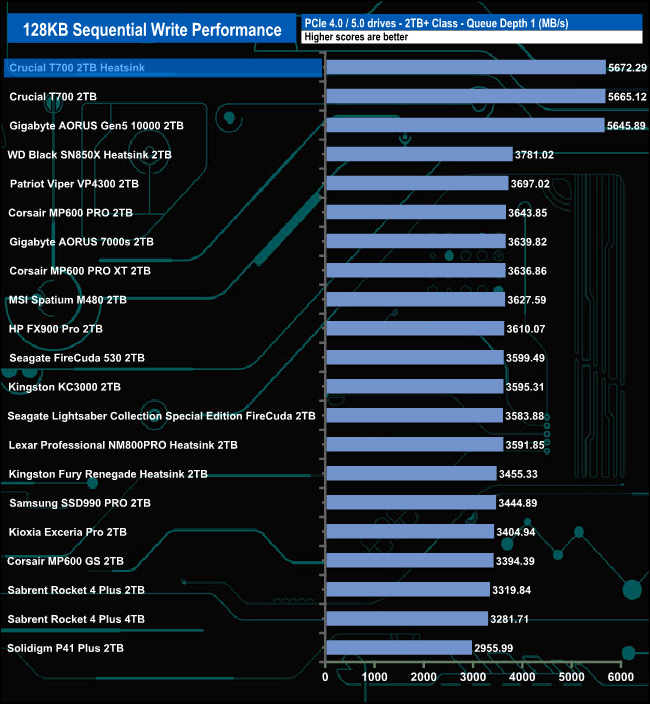Click the 0 axis label
Image resolution: width=650 pixels, height=704 pixels.
pos(325,677)
